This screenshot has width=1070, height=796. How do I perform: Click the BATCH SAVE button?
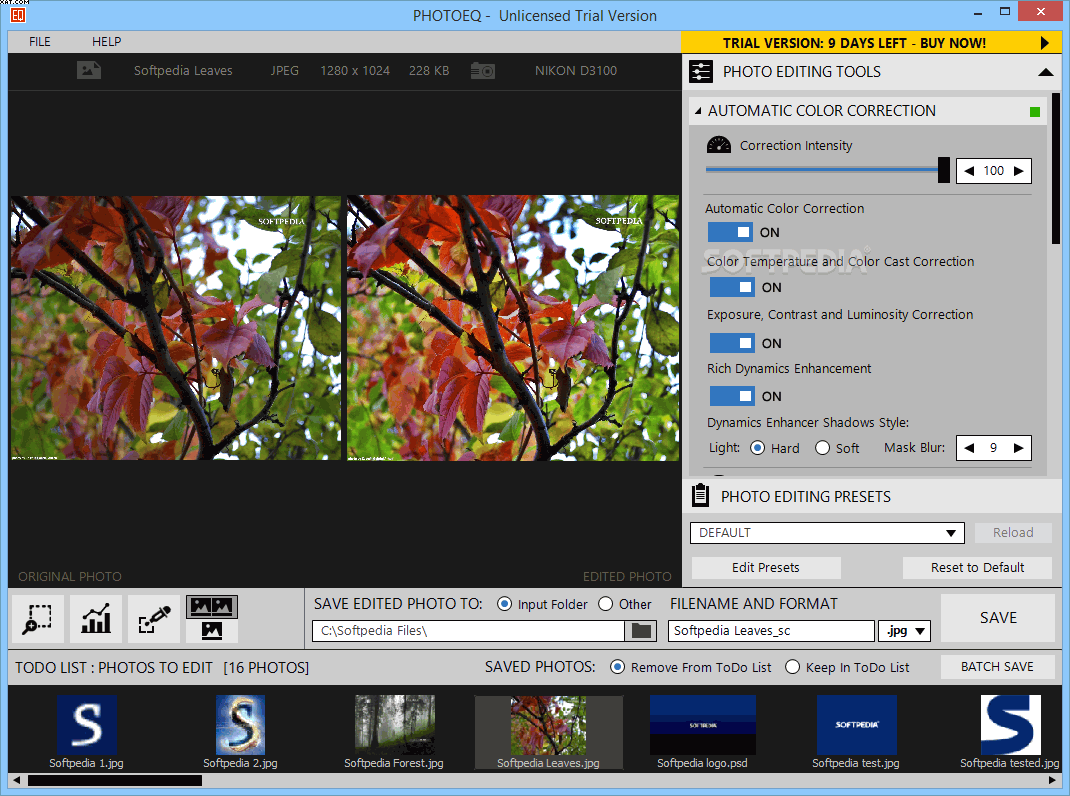coord(997,667)
